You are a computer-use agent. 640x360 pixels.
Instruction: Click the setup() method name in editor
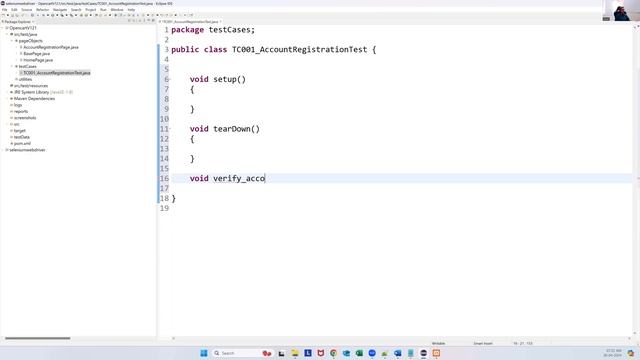point(229,79)
